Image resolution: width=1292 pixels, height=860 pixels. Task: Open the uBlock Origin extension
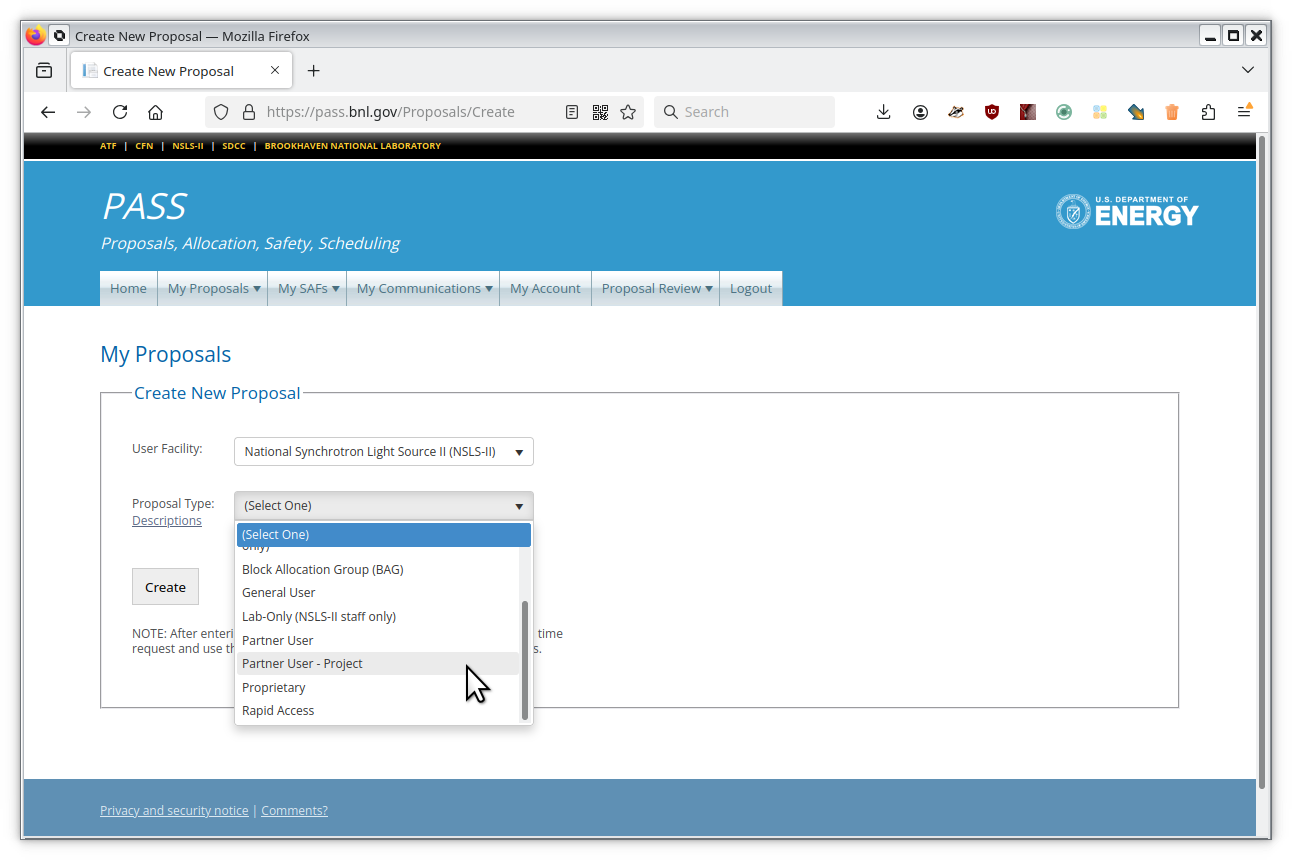tap(992, 112)
